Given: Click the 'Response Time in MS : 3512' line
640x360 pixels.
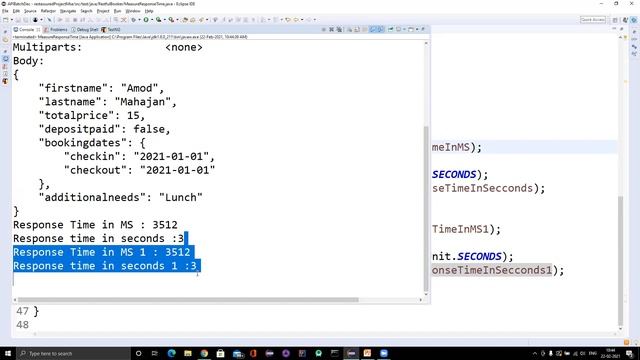Looking at the screenshot, I should click(95, 225).
